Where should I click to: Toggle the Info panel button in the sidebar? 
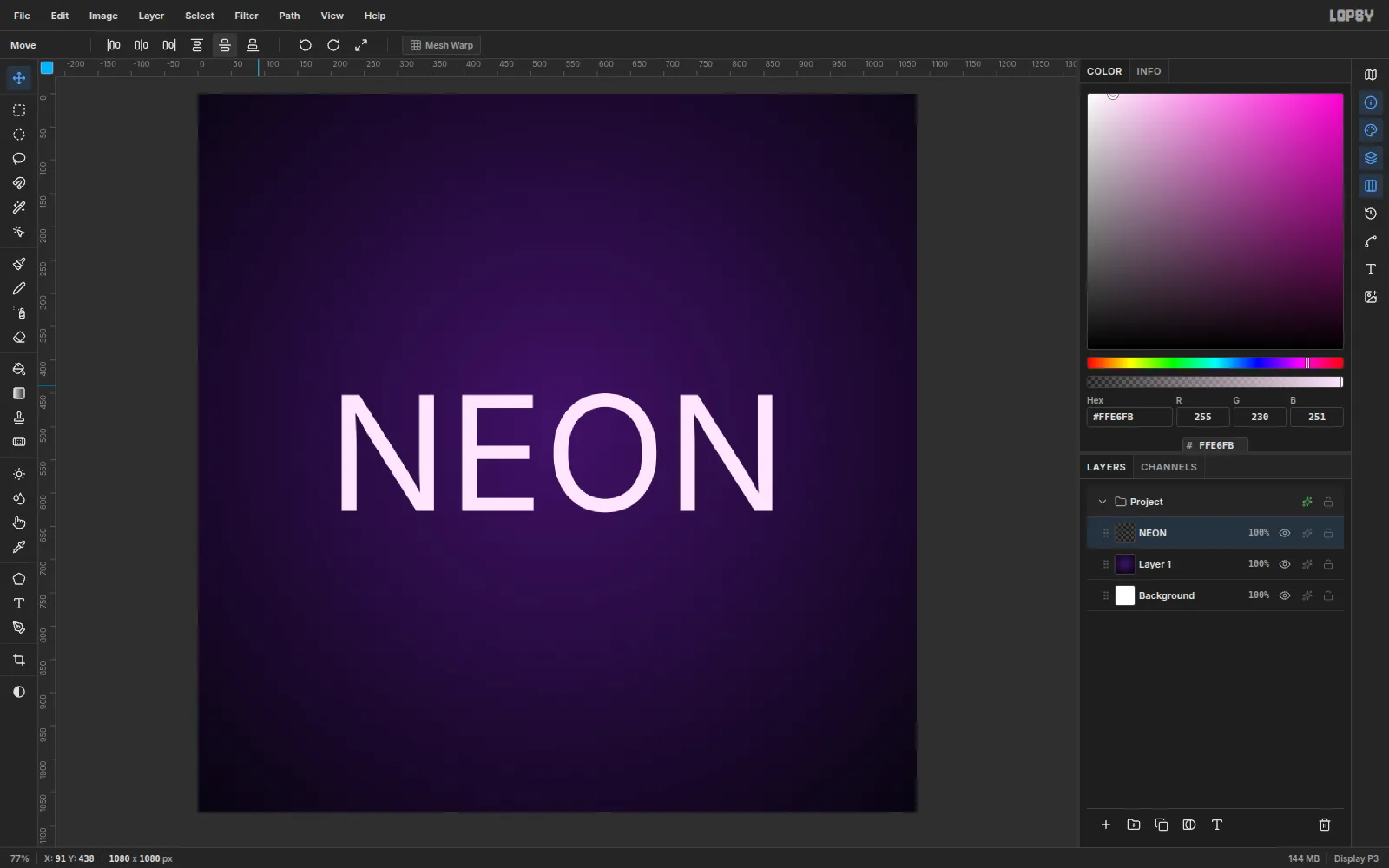[1371, 102]
